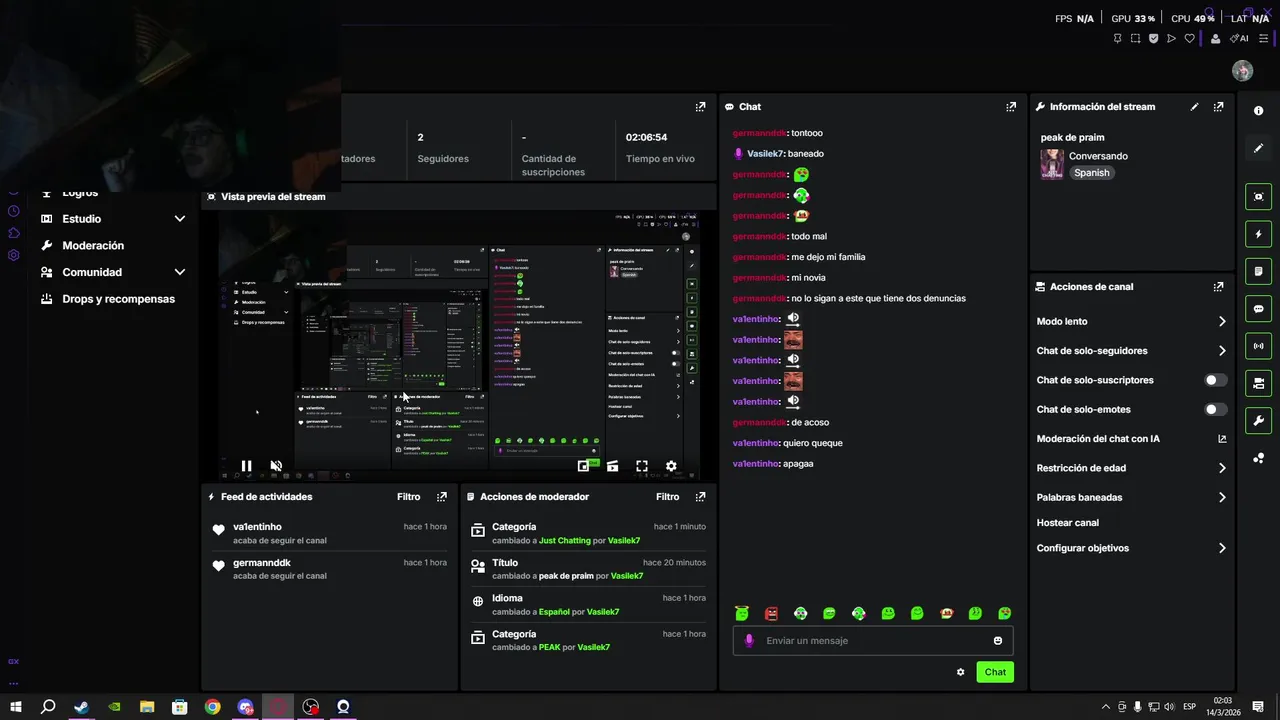Image resolution: width=1280 pixels, height=720 pixels.
Task: Pop out Acciones de canal panel
Action: [x=1218, y=287]
